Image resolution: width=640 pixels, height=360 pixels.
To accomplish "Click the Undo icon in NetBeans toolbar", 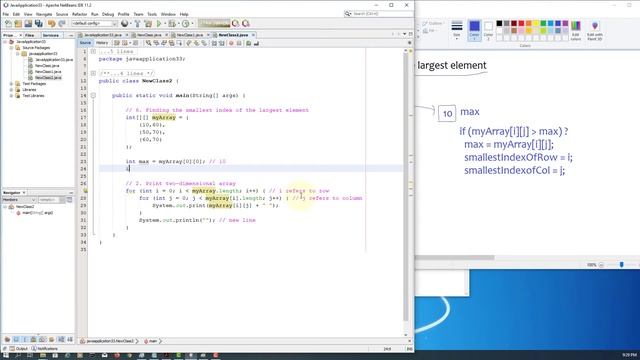I will 51,24.
